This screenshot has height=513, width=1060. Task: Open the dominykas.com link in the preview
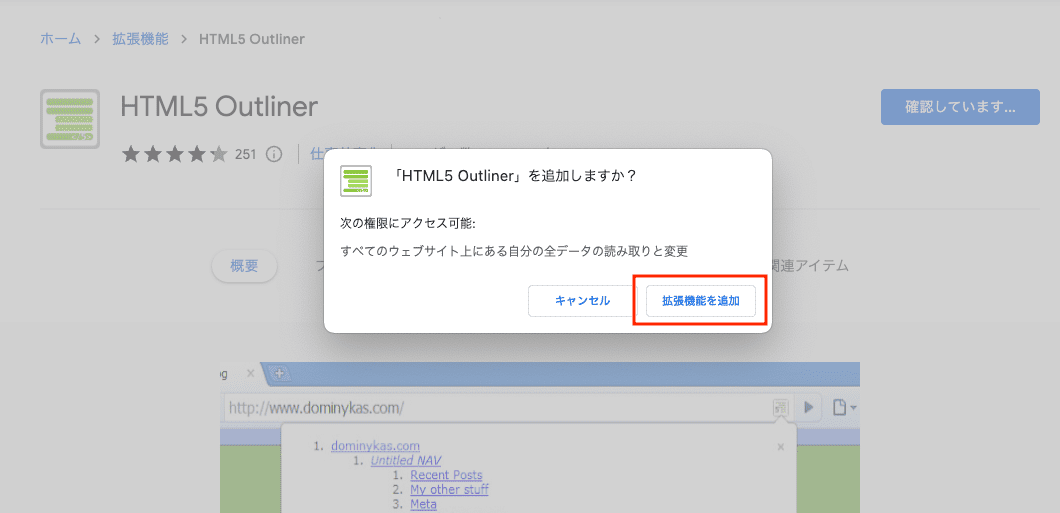pyautogui.click(x=375, y=446)
